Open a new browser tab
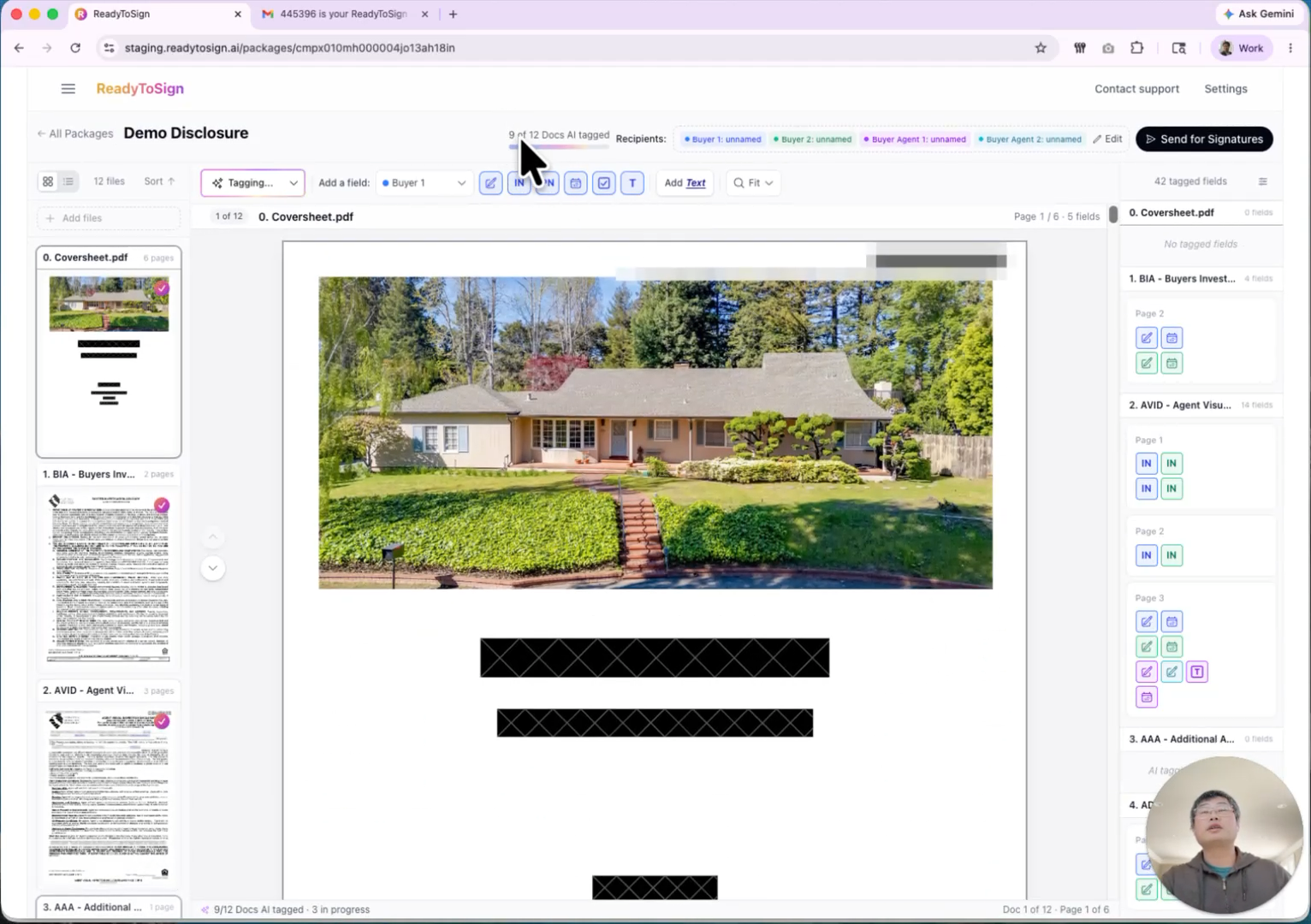1311x924 pixels. 453,14
